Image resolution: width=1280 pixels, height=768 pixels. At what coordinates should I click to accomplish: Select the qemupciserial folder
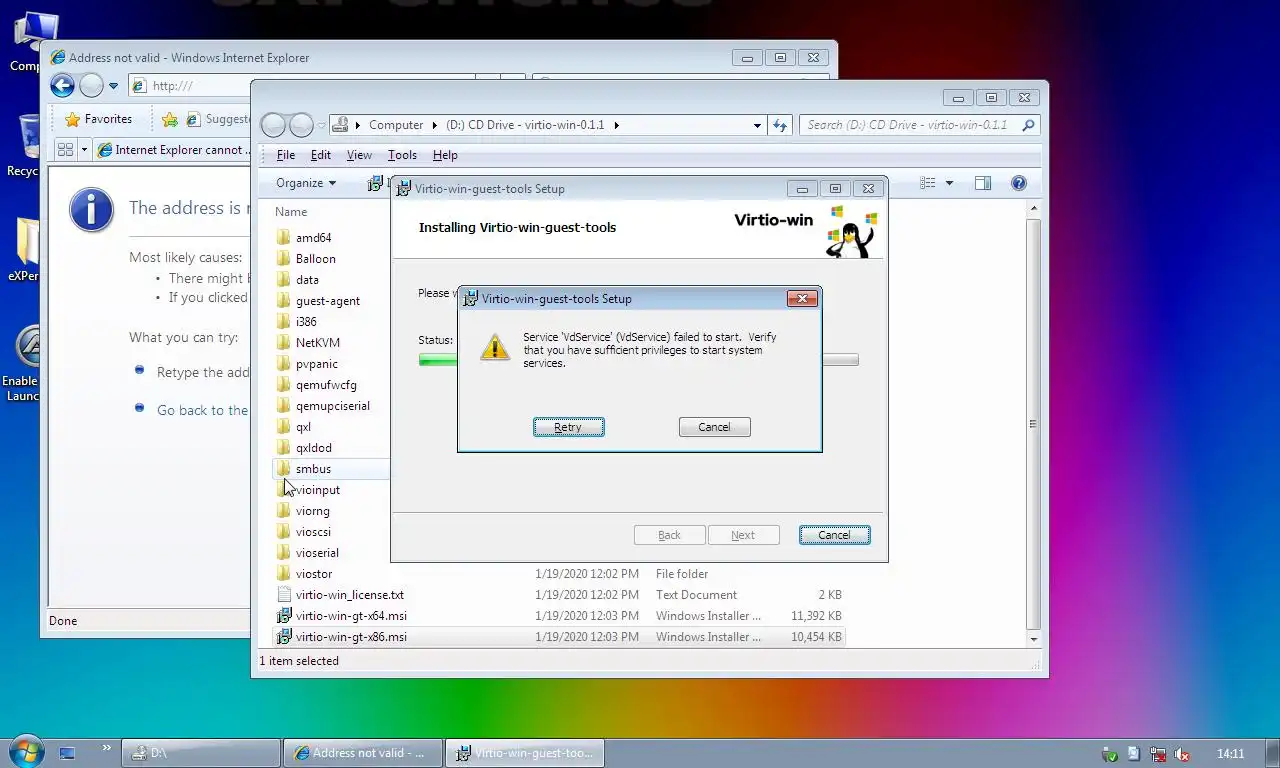[x=332, y=406]
